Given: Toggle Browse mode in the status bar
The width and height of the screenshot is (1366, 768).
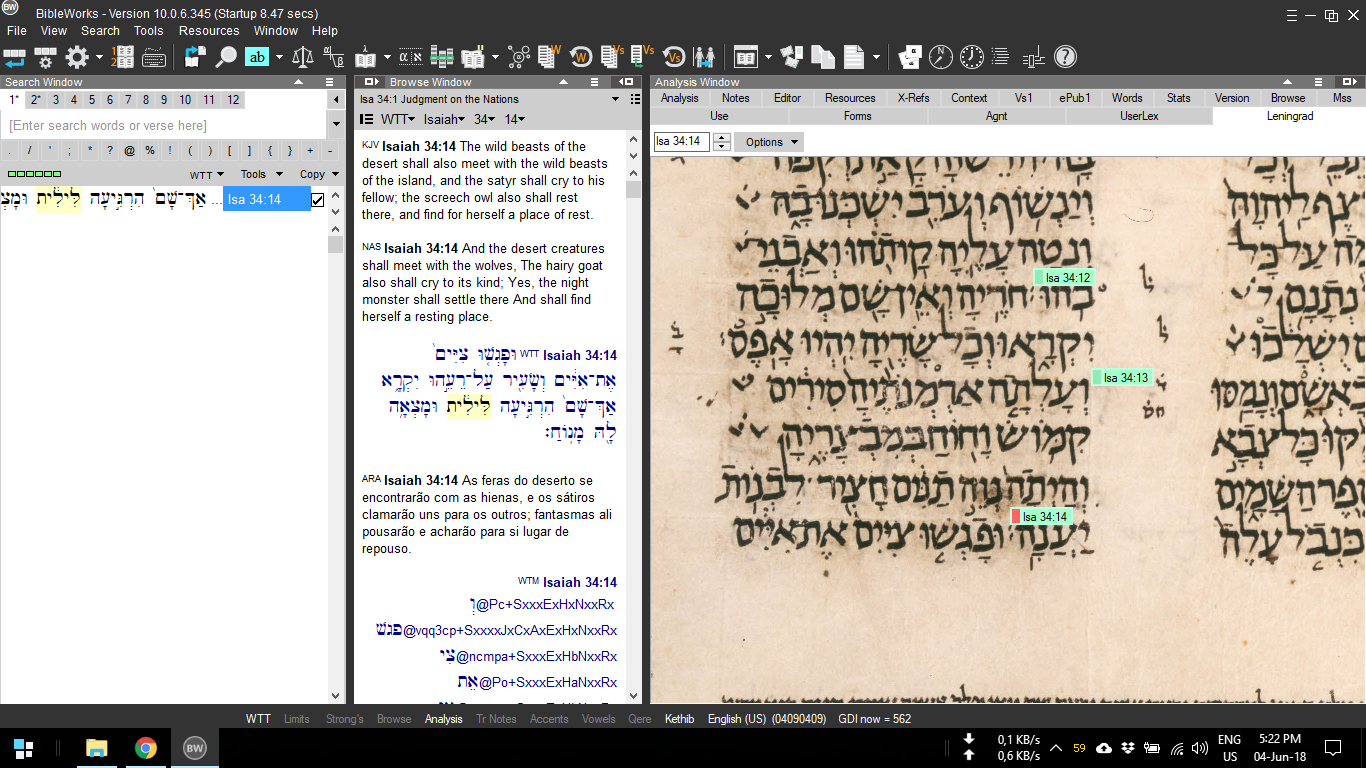Looking at the screenshot, I should (x=394, y=719).
